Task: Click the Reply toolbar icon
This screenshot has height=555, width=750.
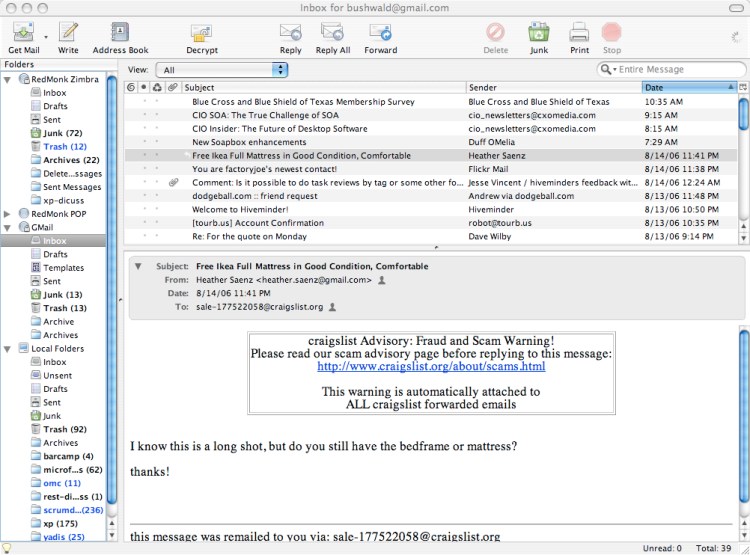Action: pyautogui.click(x=290, y=33)
